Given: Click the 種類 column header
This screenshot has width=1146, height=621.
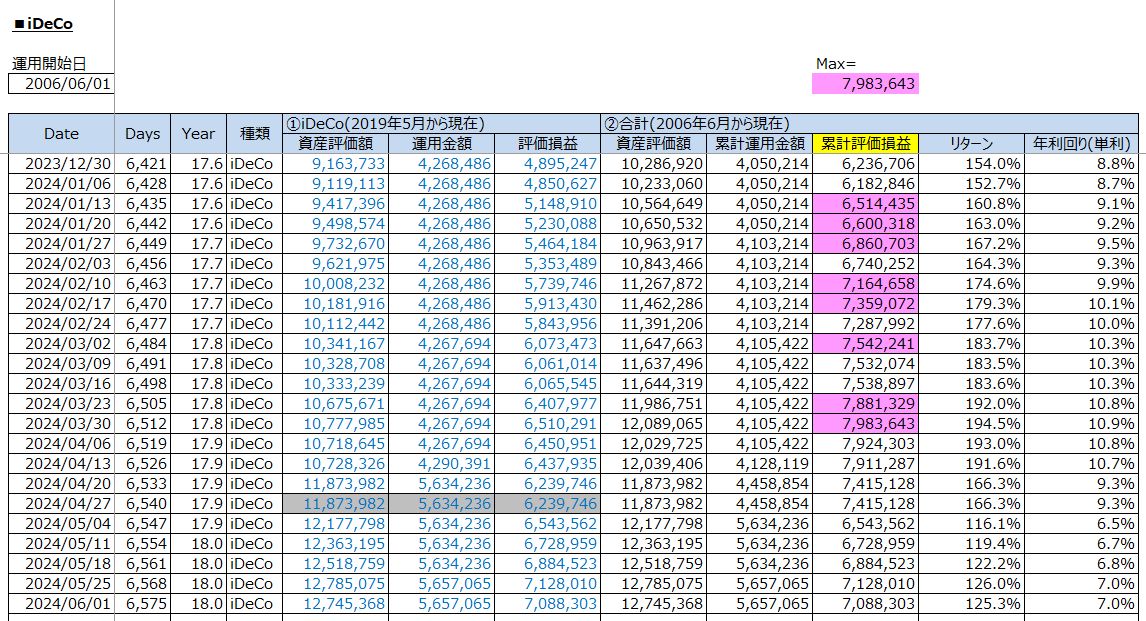Looking at the screenshot, I should (254, 134).
